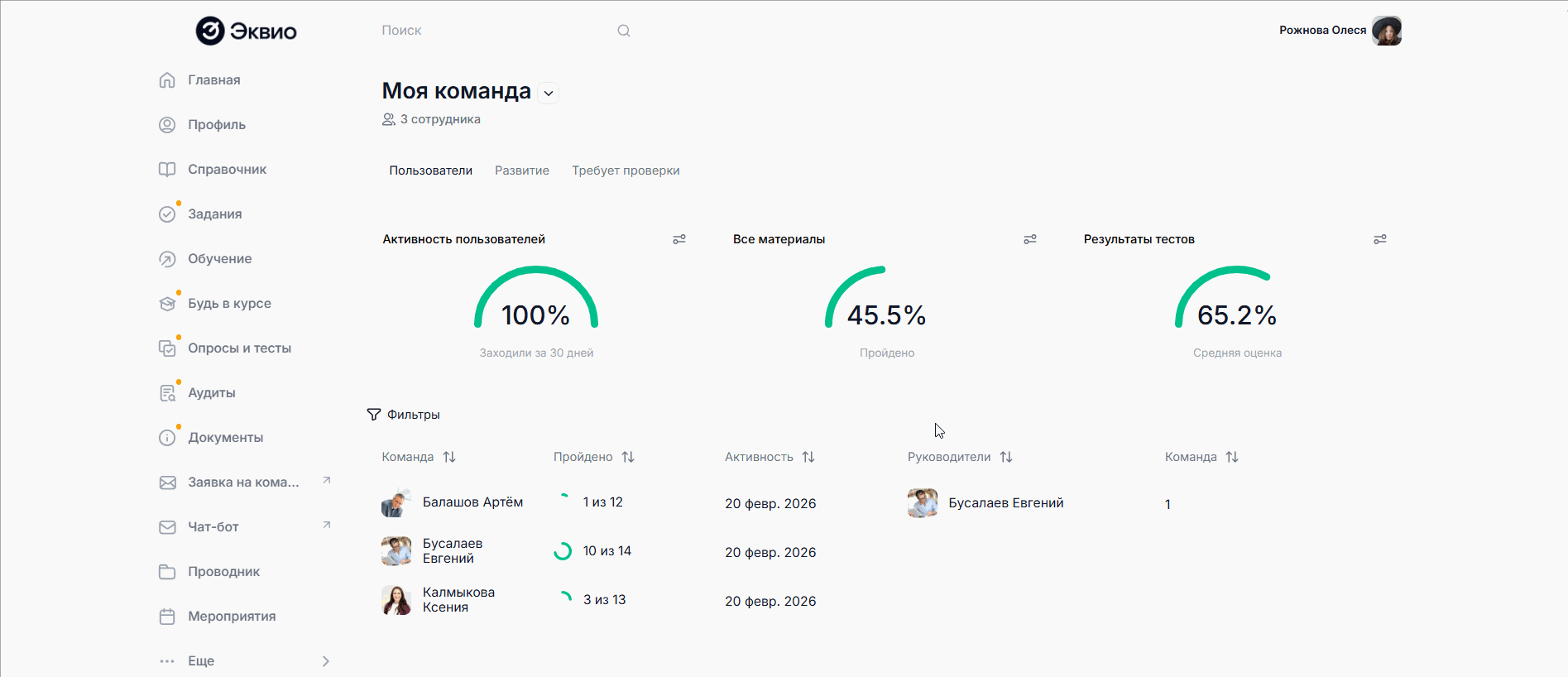Open settings for Результаты тестов widget
The image size is (1568, 677).
pyautogui.click(x=1380, y=239)
